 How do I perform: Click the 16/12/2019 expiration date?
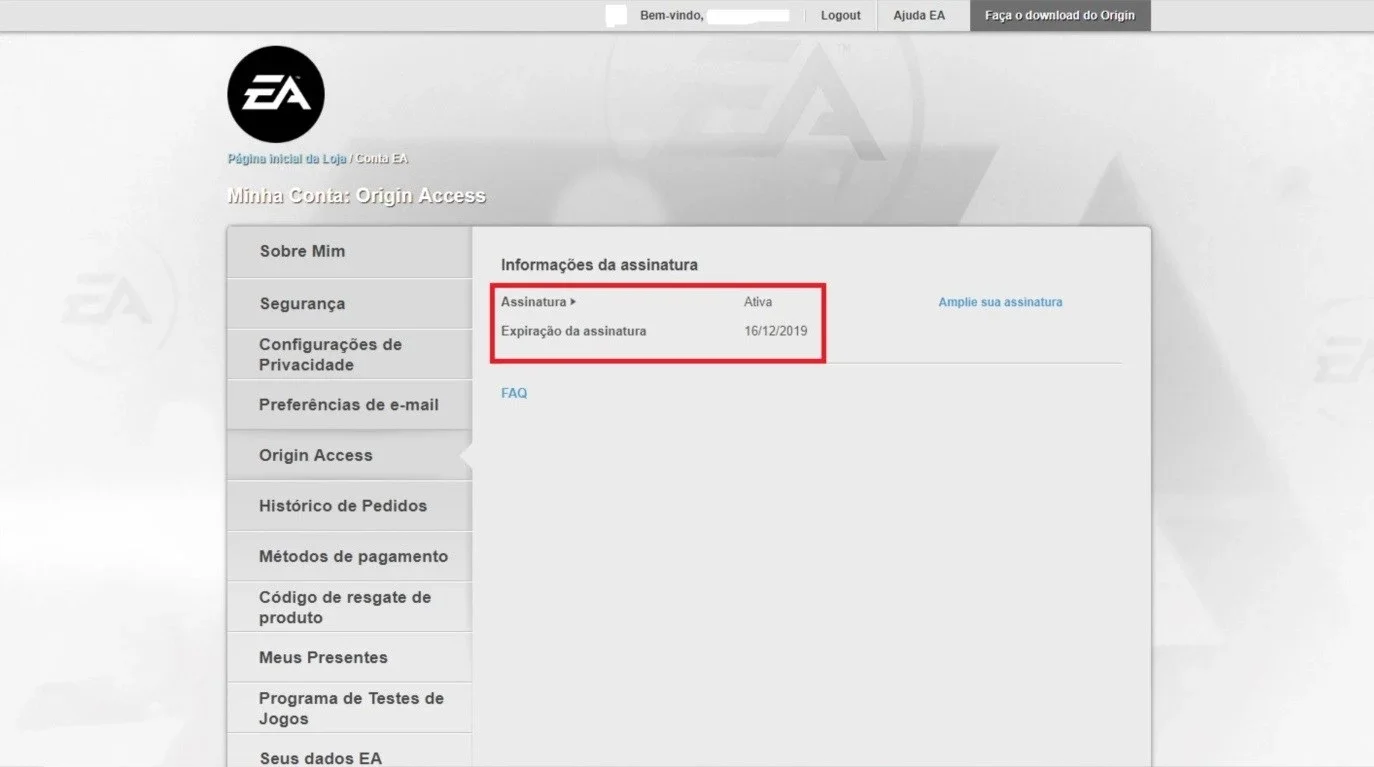click(x=776, y=331)
